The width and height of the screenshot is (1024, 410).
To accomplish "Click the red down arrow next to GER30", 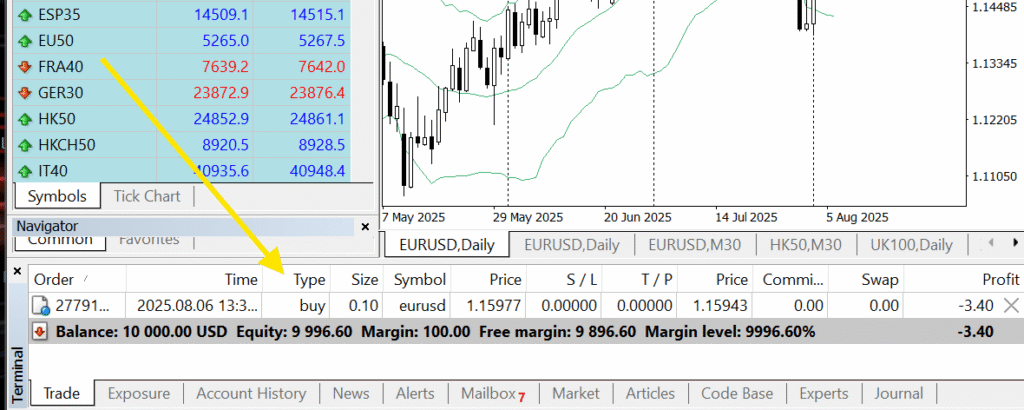I will [x=24, y=93].
